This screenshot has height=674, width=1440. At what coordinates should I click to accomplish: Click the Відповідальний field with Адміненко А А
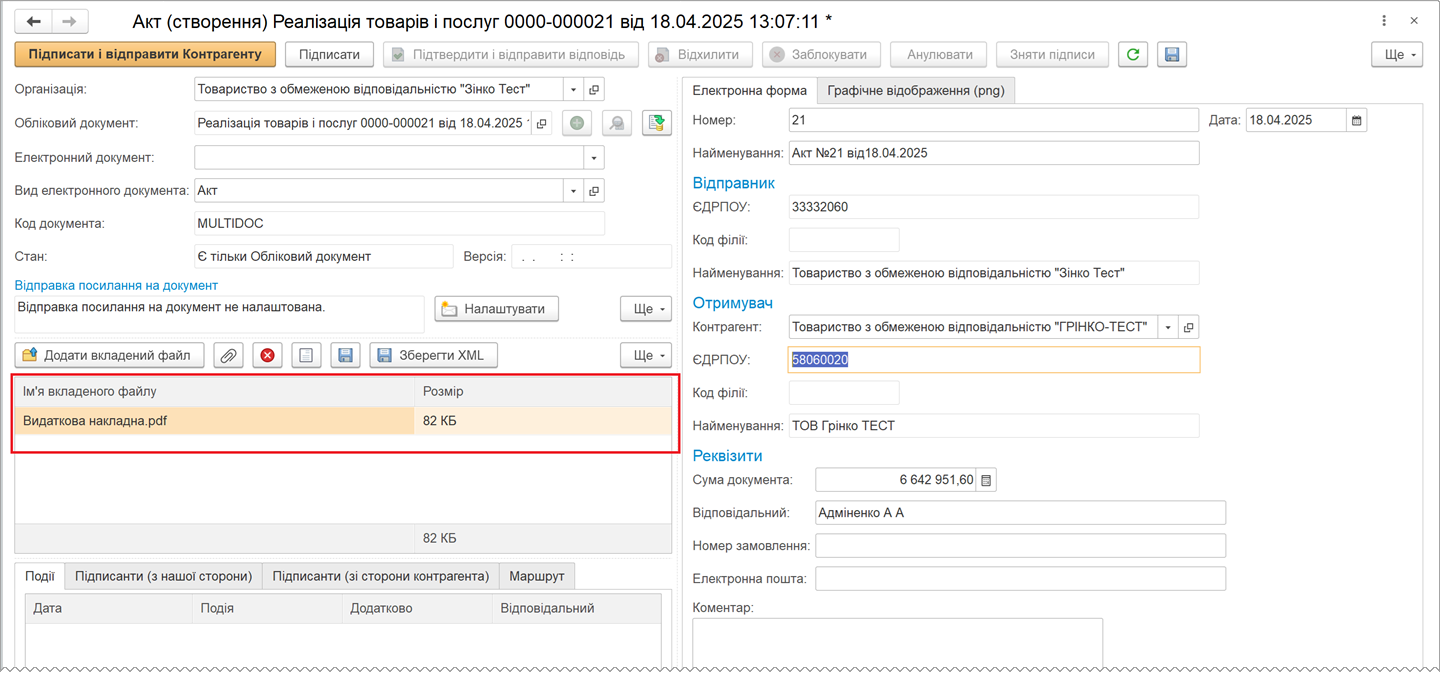[1020, 512]
